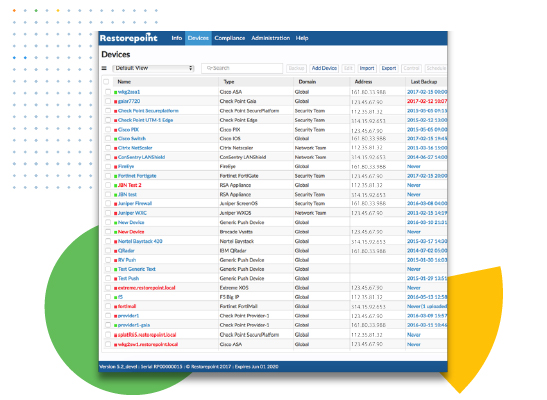Open the JBN Test 2 device link
The width and height of the screenshot is (547, 400).
coord(129,185)
